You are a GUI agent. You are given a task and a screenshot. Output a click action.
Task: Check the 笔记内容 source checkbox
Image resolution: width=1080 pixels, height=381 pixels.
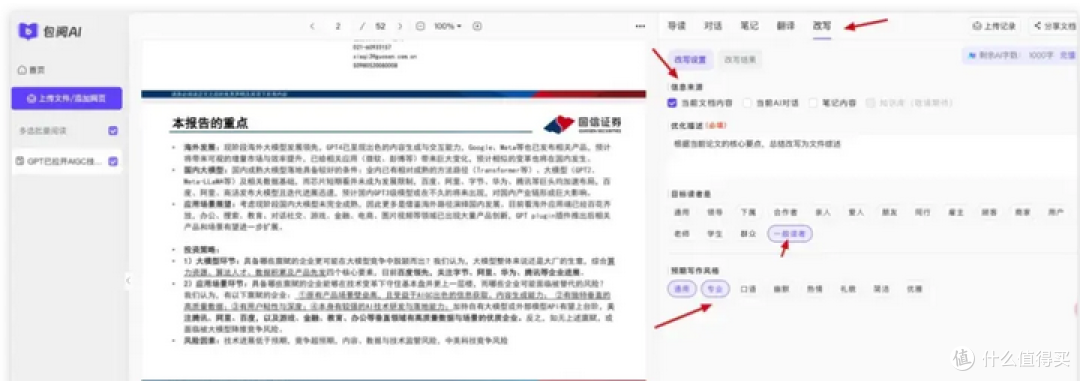click(x=813, y=103)
